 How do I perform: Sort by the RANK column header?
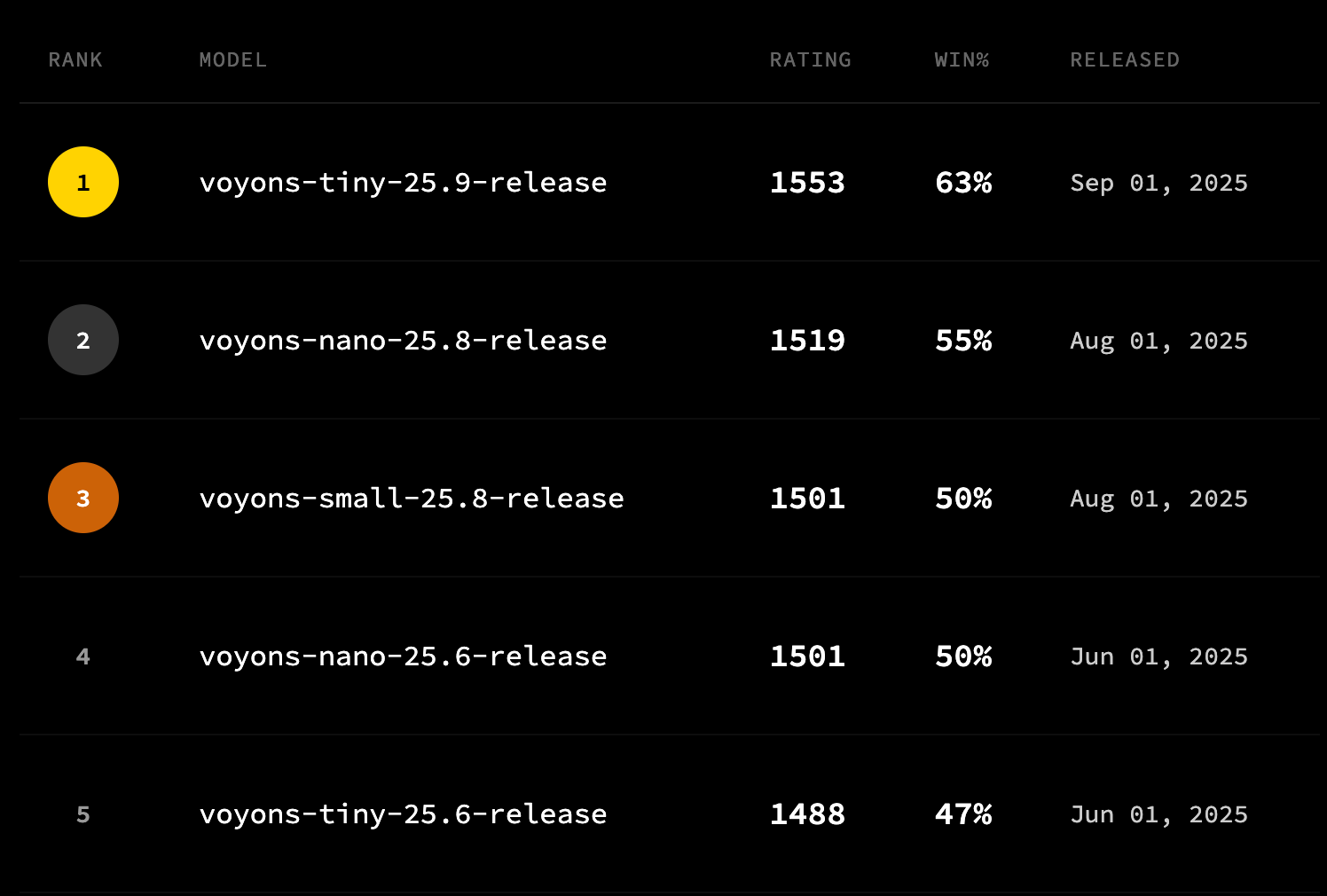[75, 59]
